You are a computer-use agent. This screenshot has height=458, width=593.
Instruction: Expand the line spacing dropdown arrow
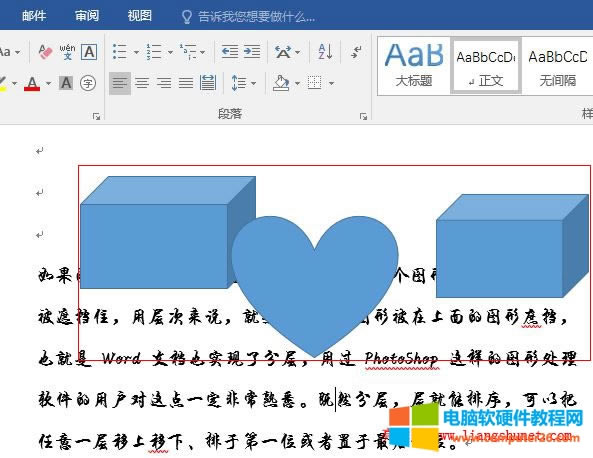coord(254,83)
